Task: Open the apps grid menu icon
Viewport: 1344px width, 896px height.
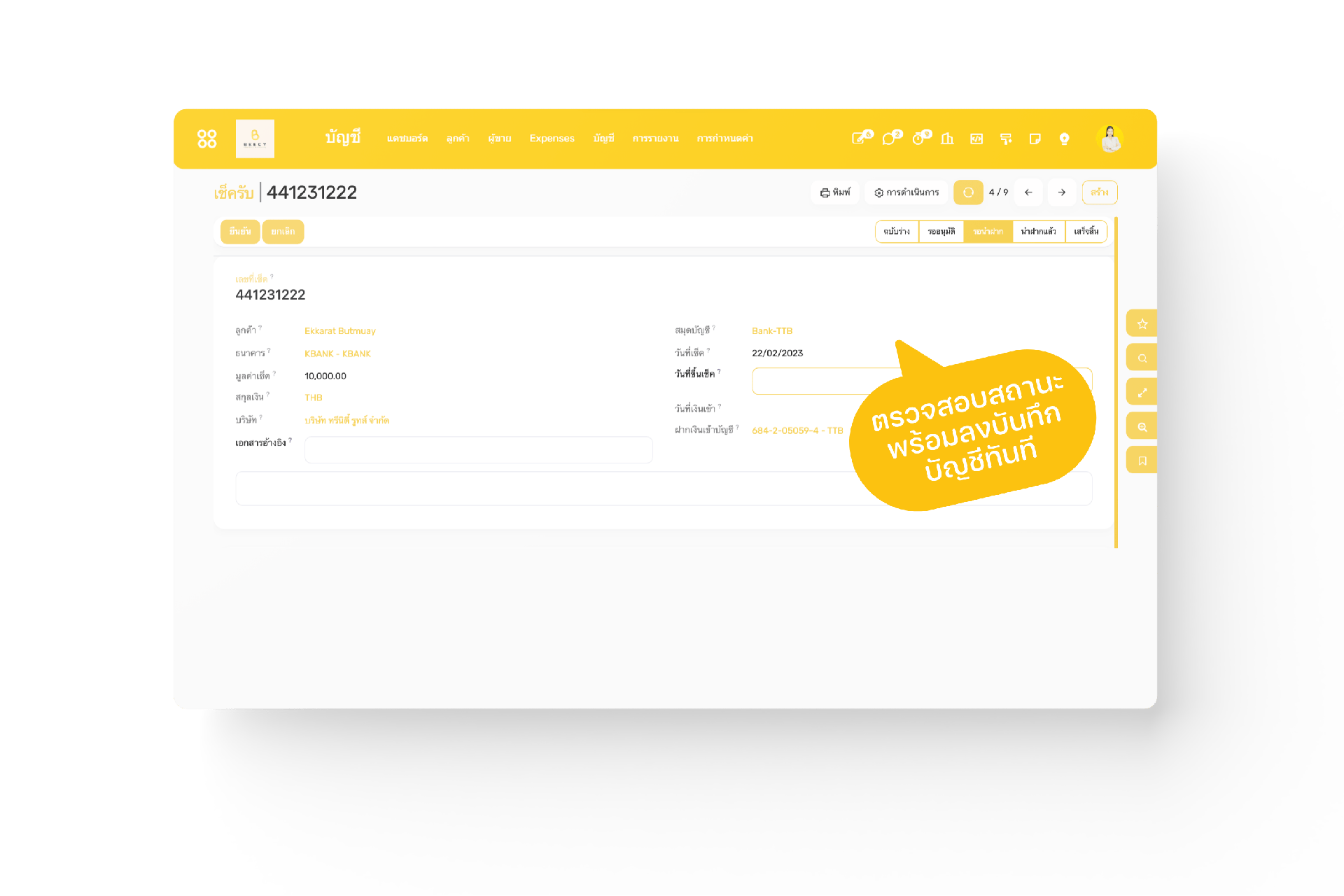Action: (206, 139)
